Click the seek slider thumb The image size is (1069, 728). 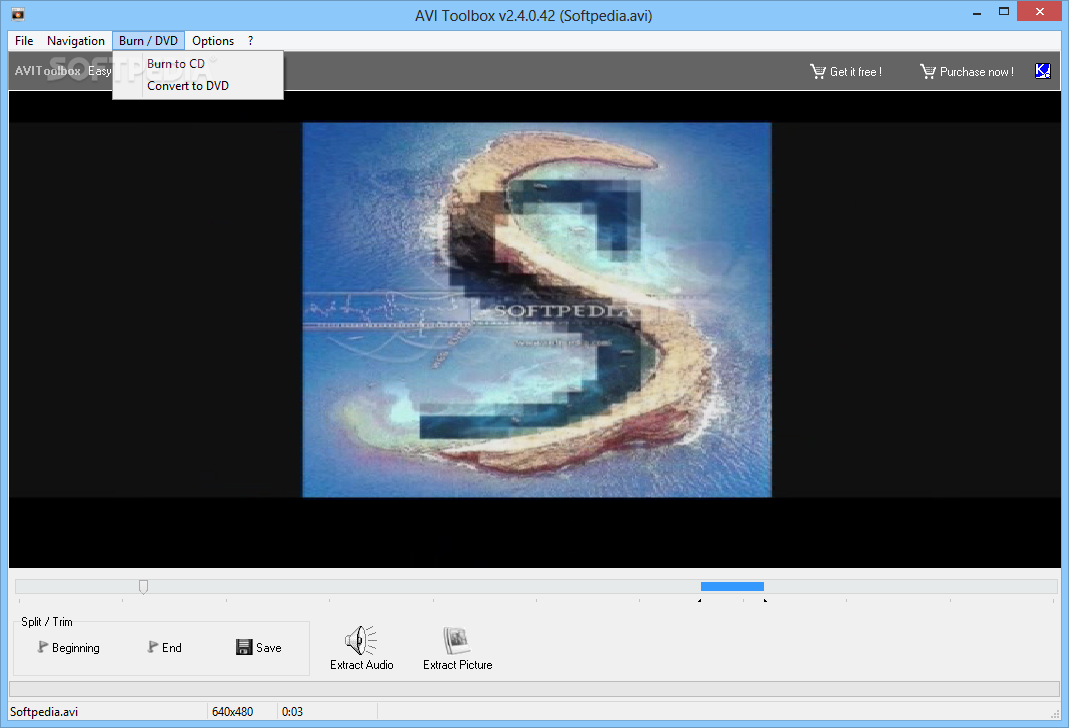143,587
